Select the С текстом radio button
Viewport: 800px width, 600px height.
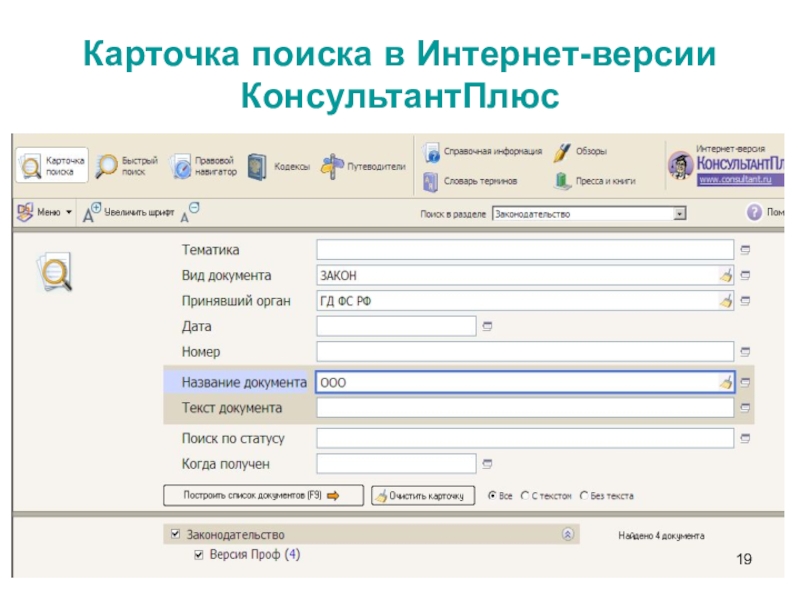pyautogui.click(x=524, y=495)
